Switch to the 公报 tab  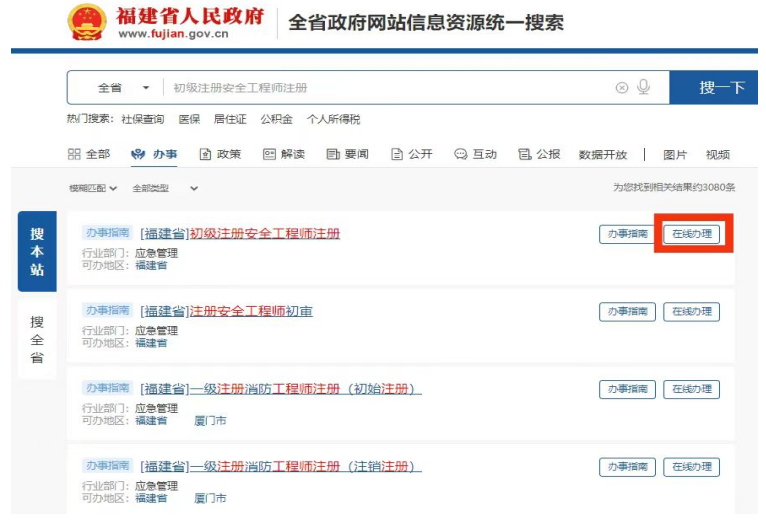[x=539, y=154]
